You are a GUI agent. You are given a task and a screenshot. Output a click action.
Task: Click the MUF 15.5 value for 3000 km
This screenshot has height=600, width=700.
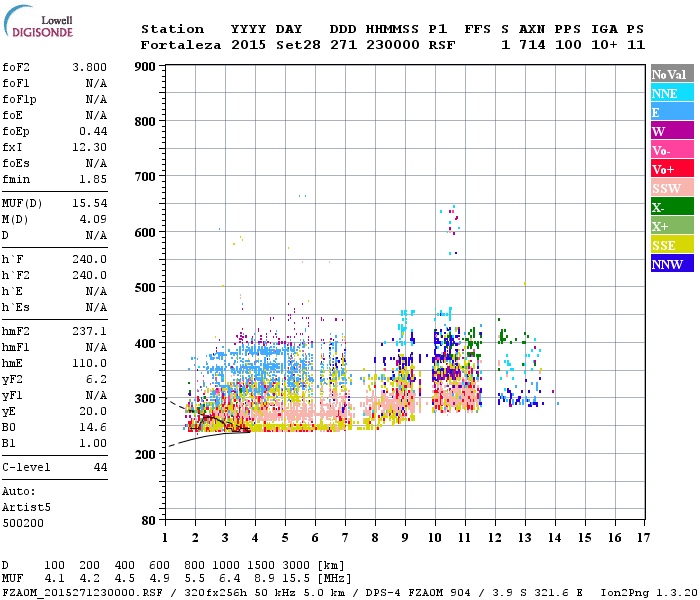point(296,579)
